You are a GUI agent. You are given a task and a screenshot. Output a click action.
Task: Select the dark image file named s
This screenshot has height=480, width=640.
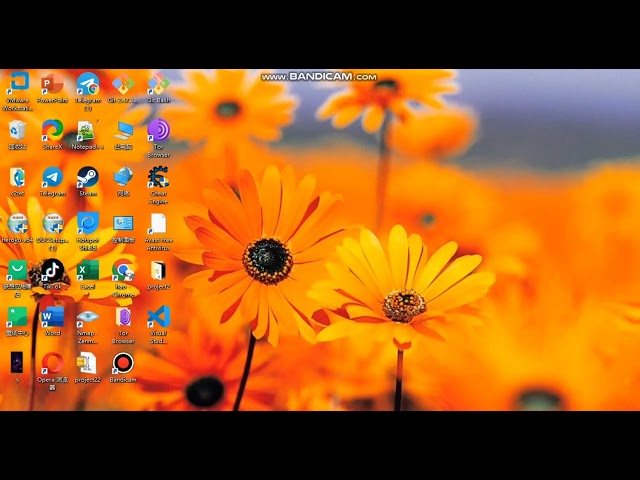coord(17,367)
